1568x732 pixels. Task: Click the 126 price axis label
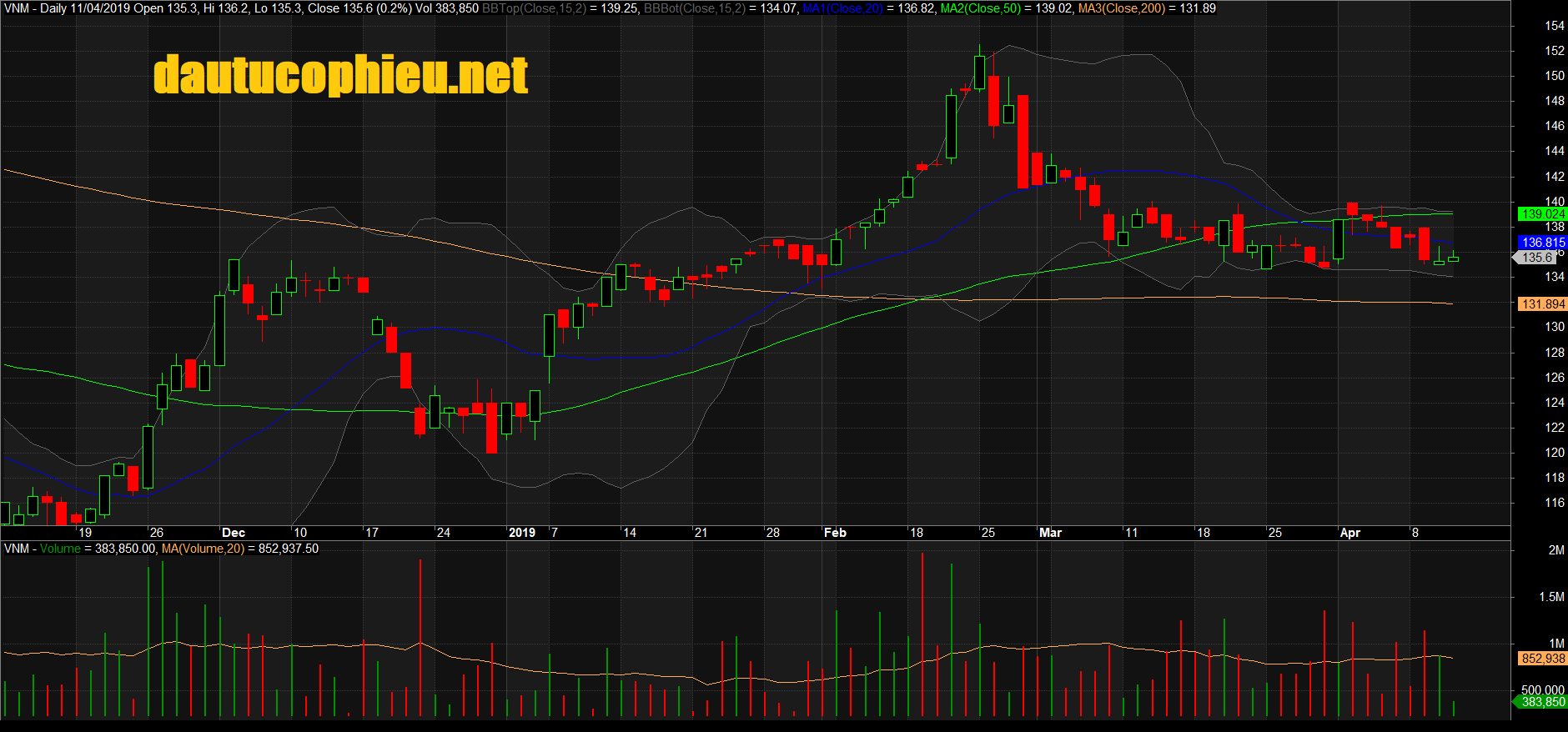[1555, 378]
